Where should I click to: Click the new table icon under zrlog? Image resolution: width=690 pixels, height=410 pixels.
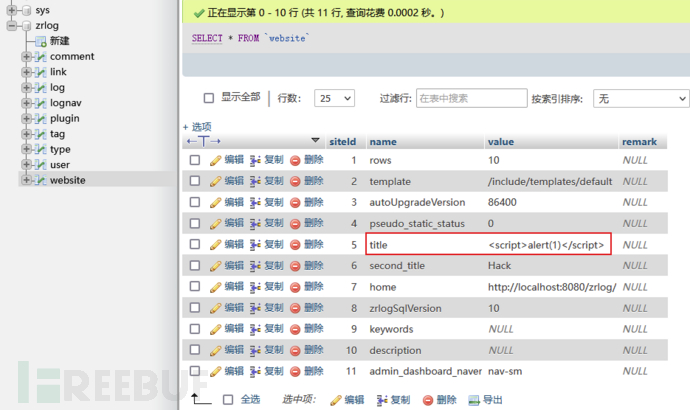[41, 41]
